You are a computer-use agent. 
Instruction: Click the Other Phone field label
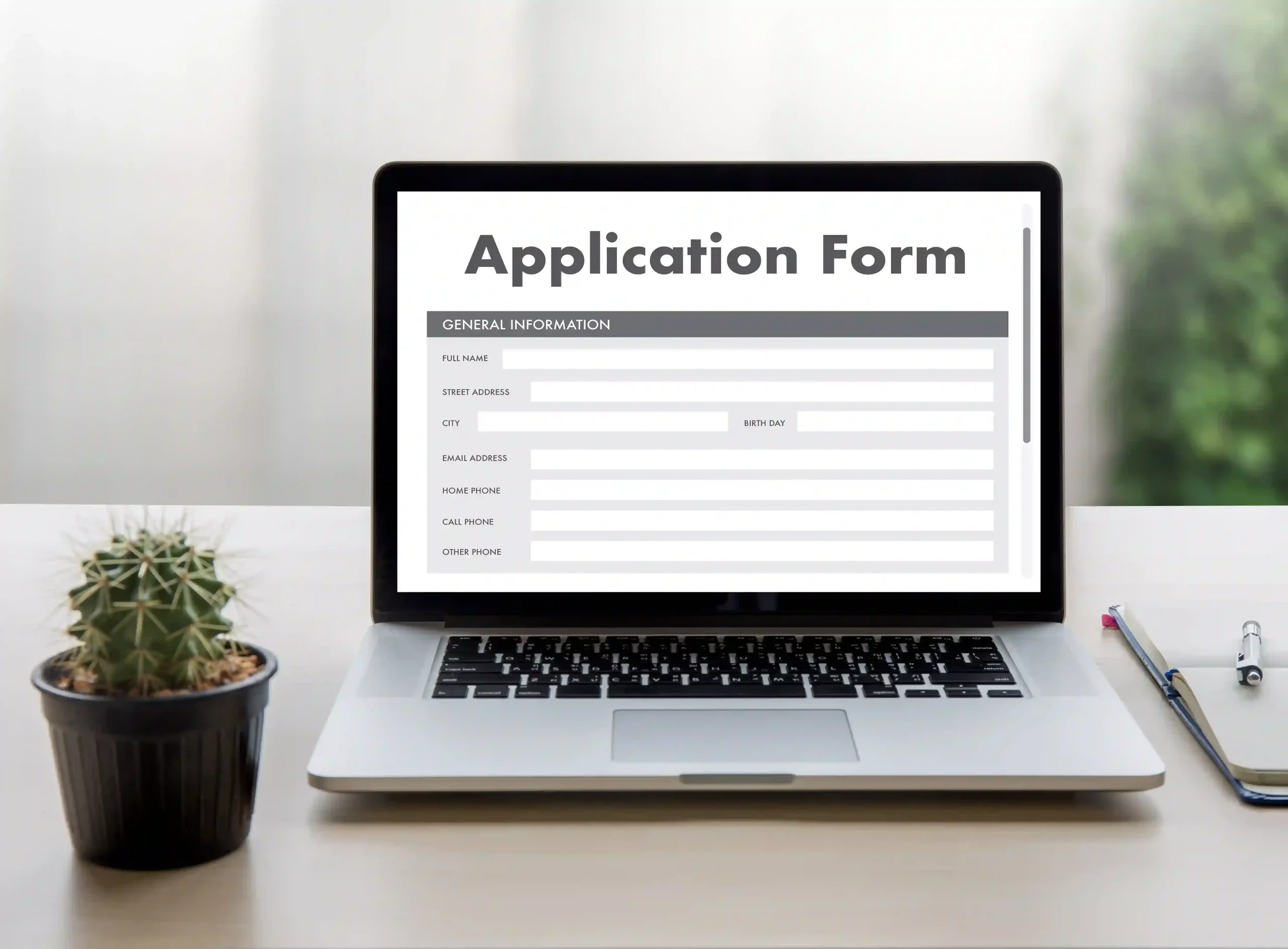coord(472,552)
